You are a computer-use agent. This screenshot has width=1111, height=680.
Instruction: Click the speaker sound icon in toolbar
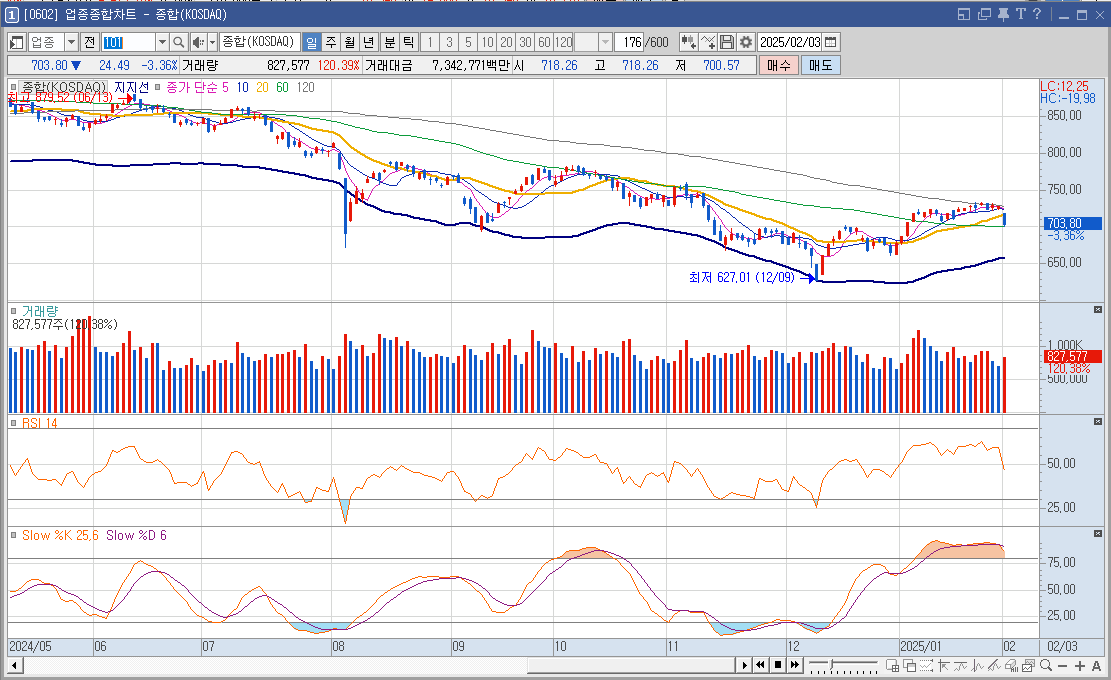198,42
